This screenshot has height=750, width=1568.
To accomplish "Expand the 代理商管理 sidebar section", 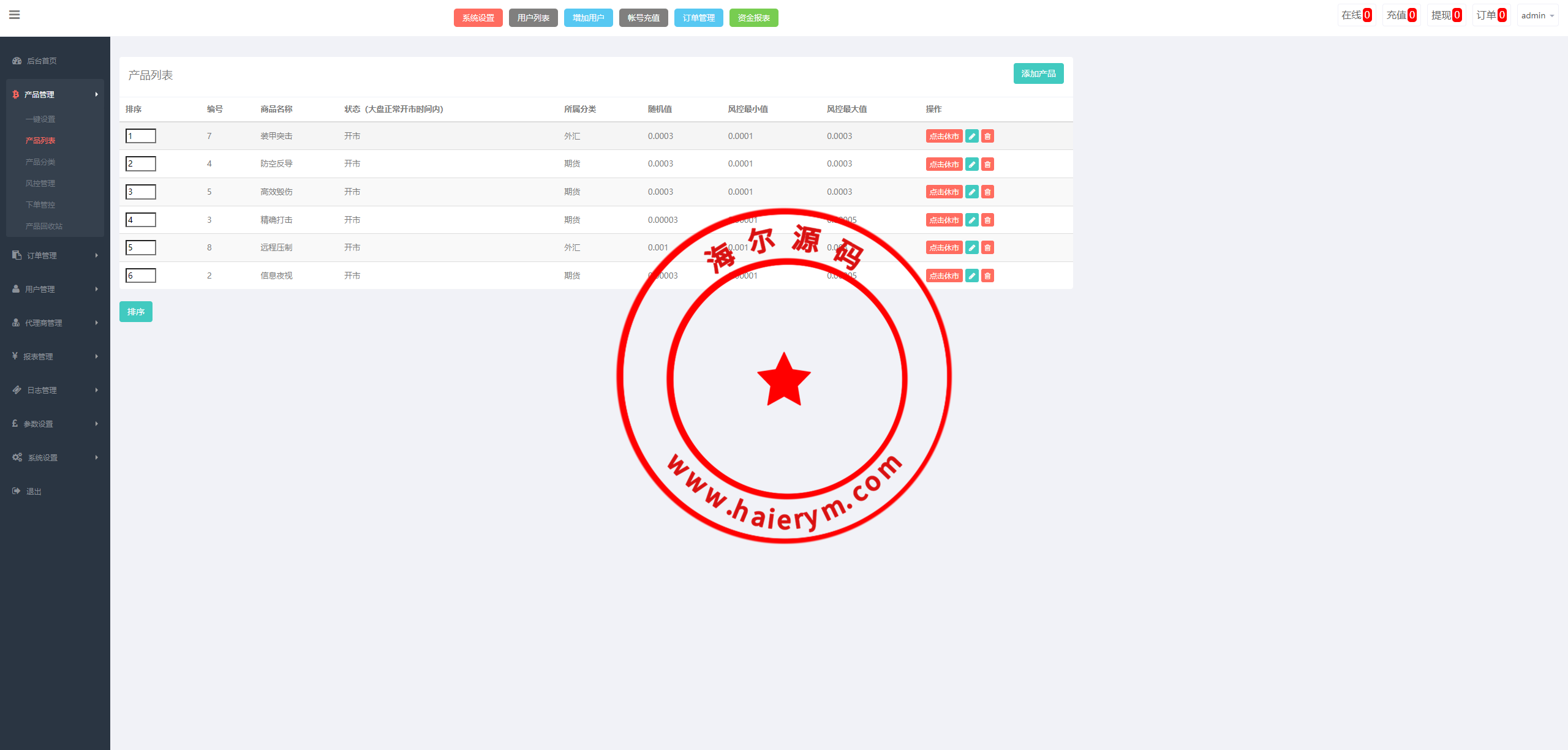I will (x=43, y=322).
